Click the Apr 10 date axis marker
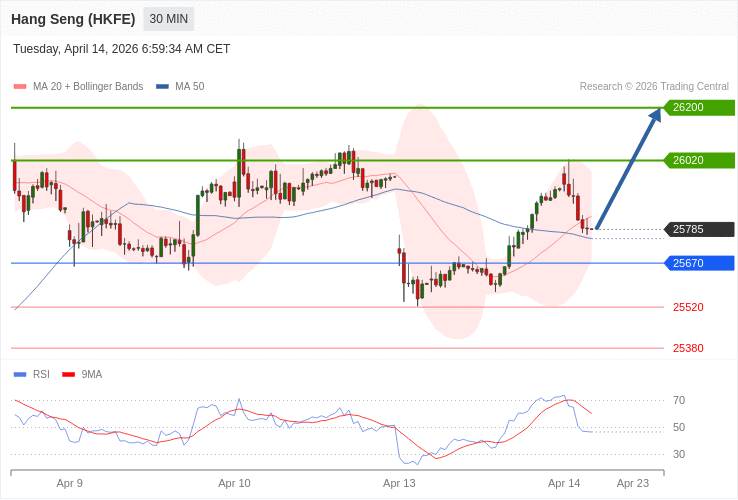 coord(234,483)
